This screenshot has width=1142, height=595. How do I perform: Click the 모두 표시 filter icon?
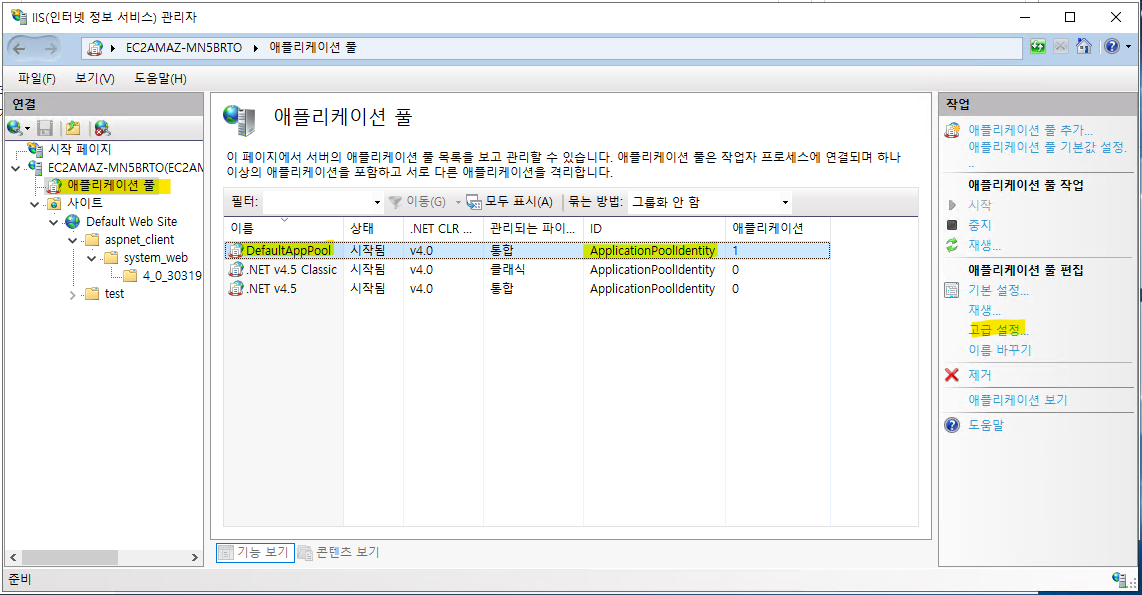(474, 202)
